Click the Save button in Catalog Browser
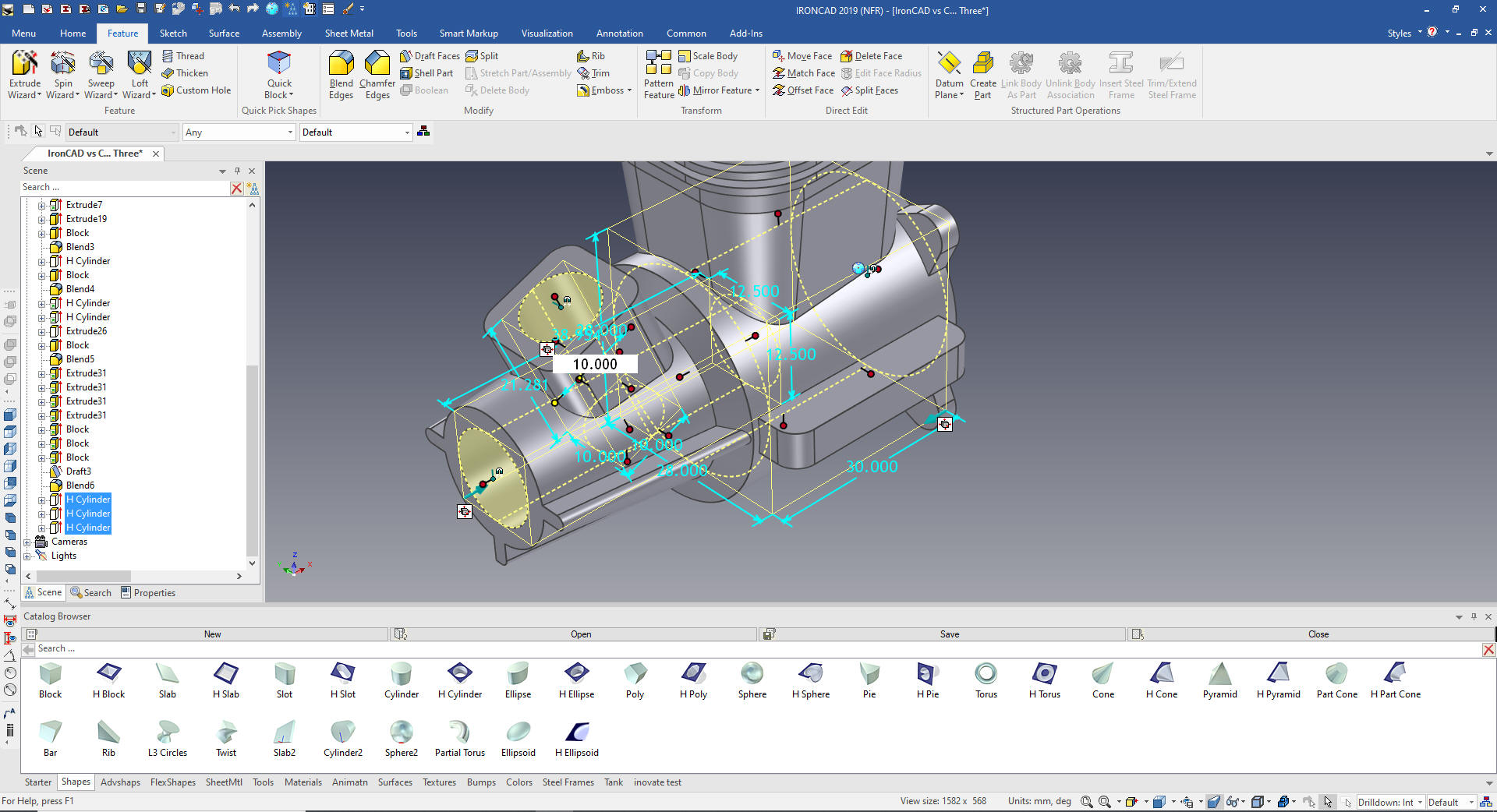The image size is (1497, 812). (x=949, y=634)
